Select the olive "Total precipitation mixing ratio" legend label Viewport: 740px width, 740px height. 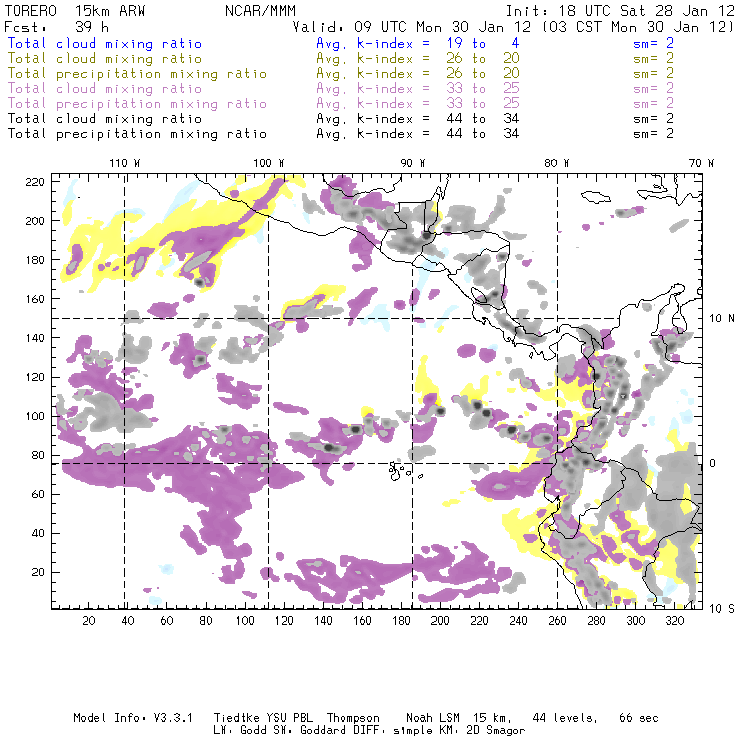(x=137, y=74)
